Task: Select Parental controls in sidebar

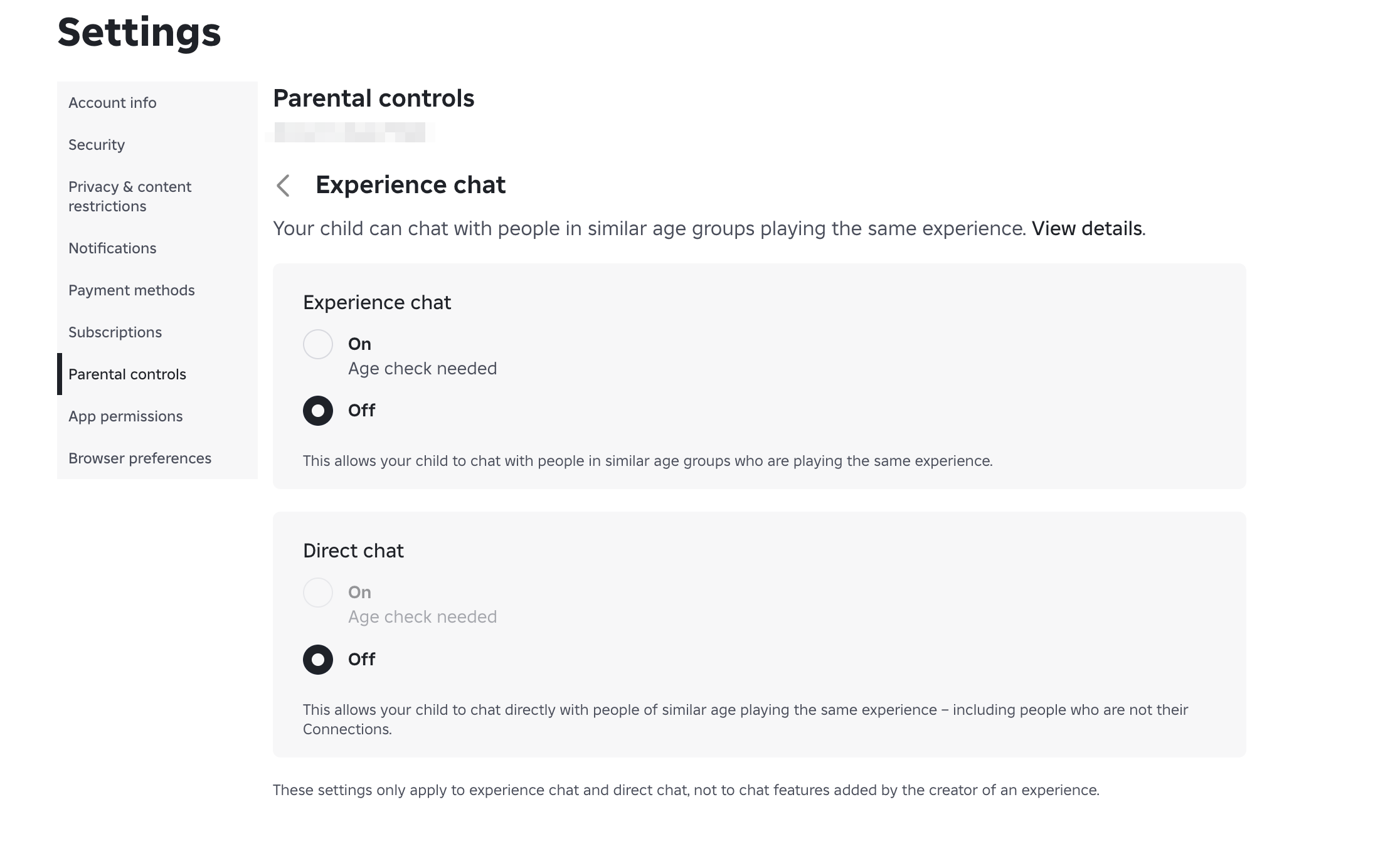Action: [x=127, y=374]
